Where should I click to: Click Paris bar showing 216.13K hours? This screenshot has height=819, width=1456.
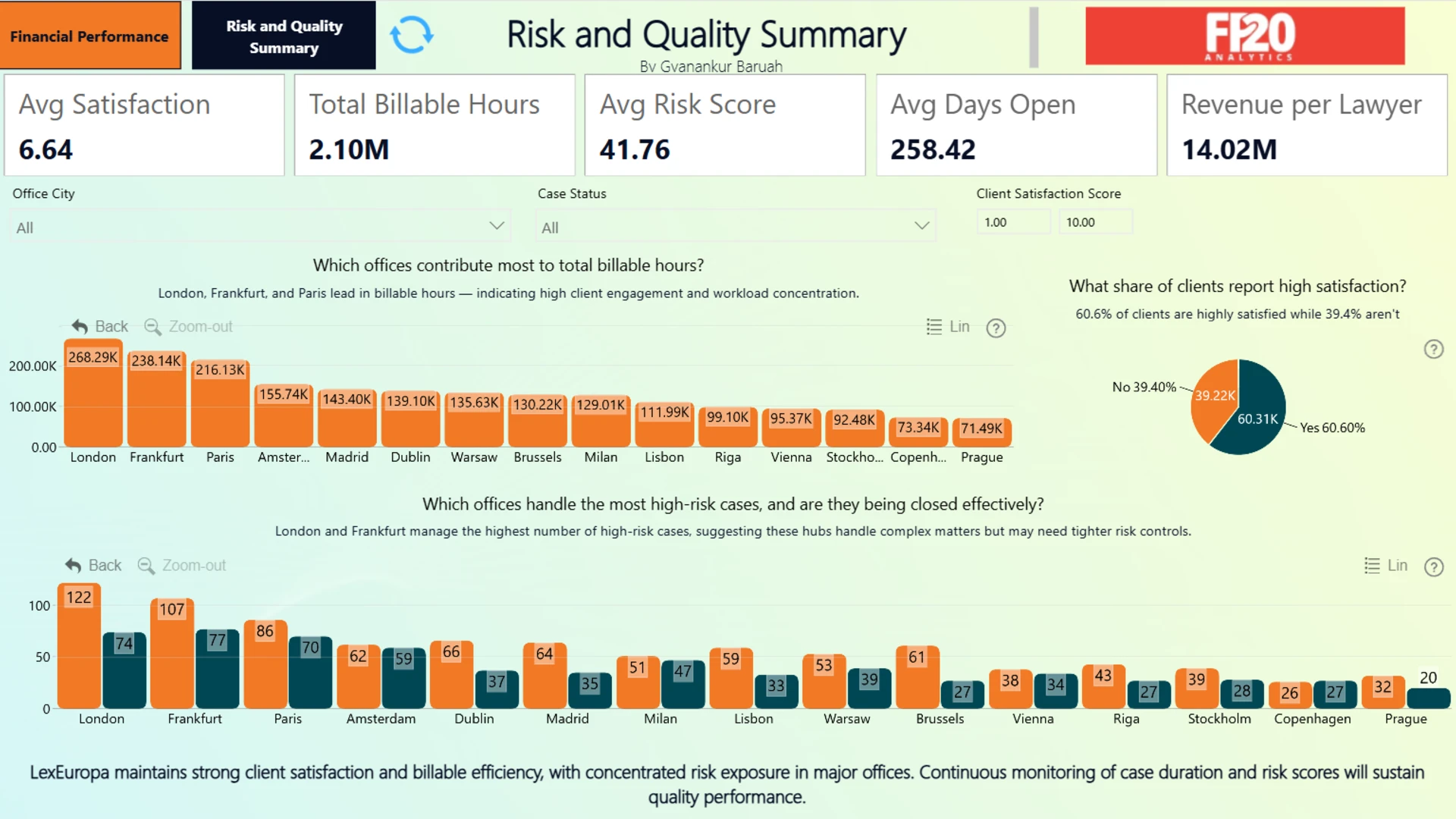(x=220, y=404)
